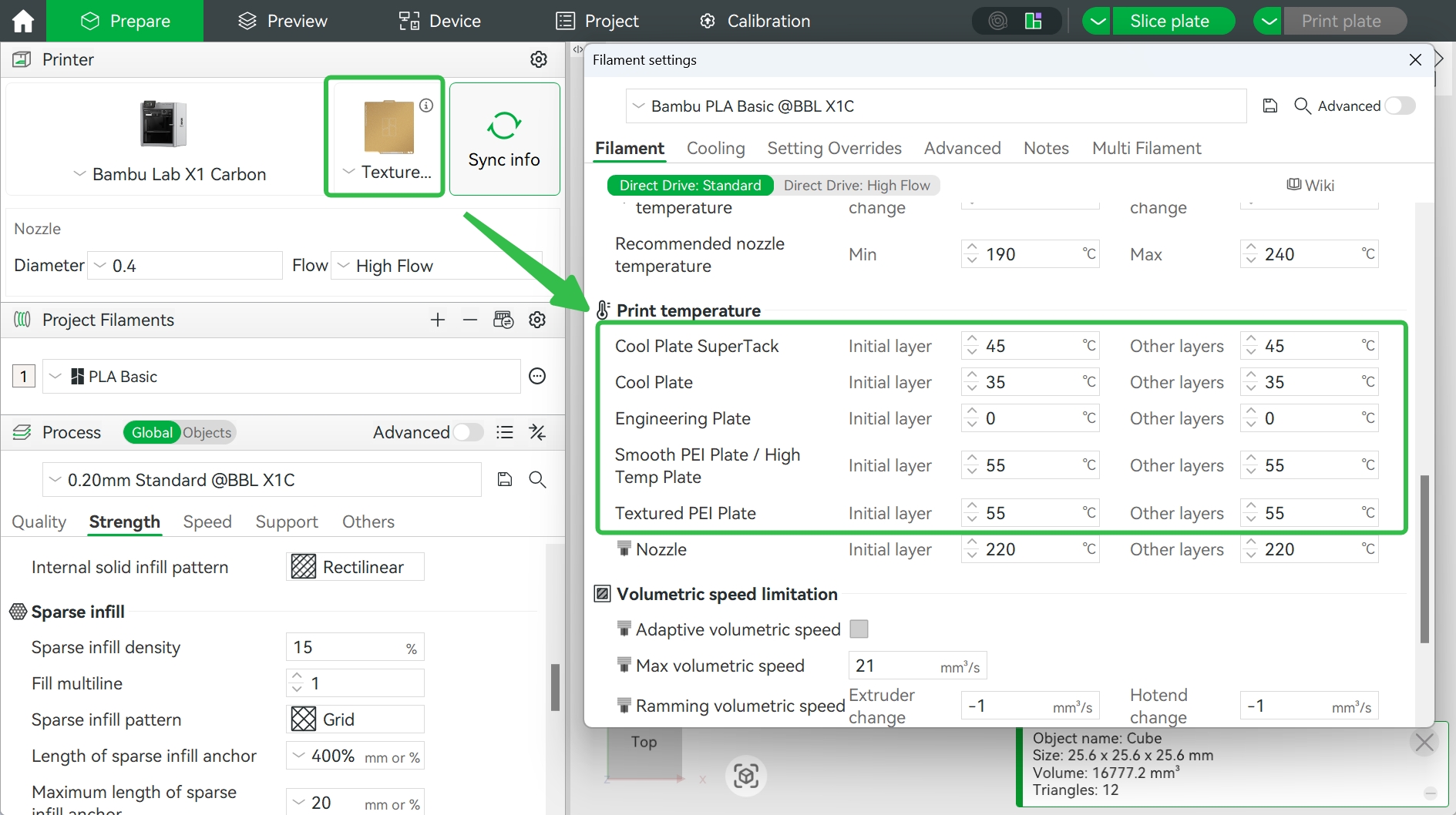Open Length of sparse infill anchor dropdown
The width and height of the screenshot is (1456, 815).
pos(355,756)
